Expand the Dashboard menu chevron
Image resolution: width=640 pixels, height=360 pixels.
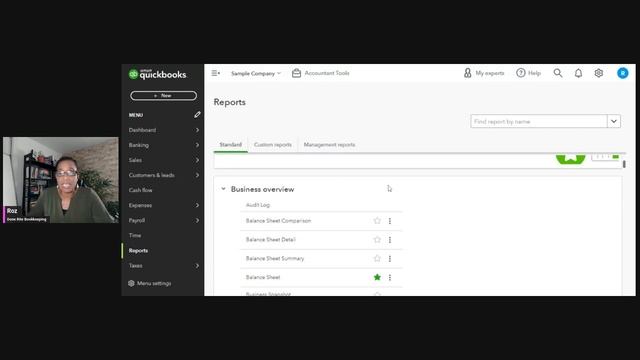pyautogui.click(x=197, y=130)
